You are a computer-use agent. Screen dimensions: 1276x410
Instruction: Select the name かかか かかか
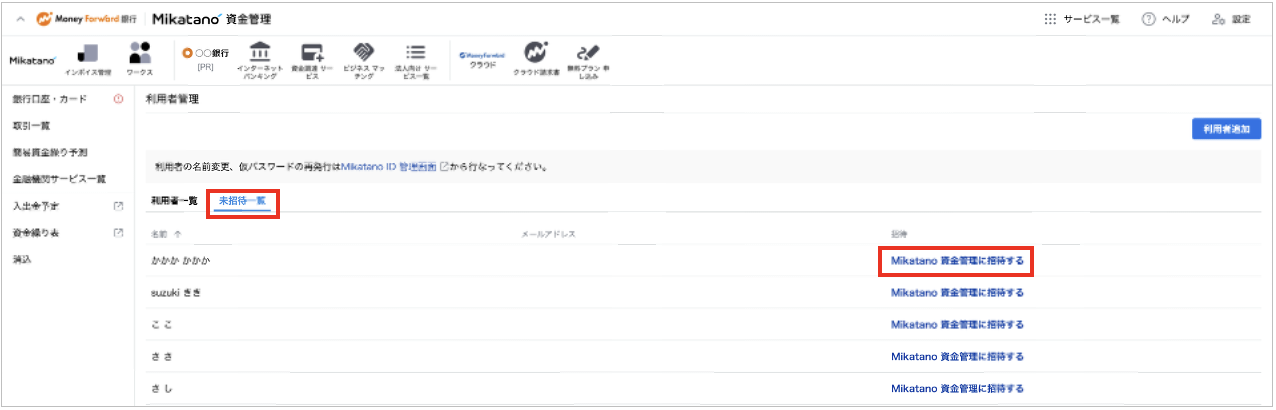click(x=181, y=262)
